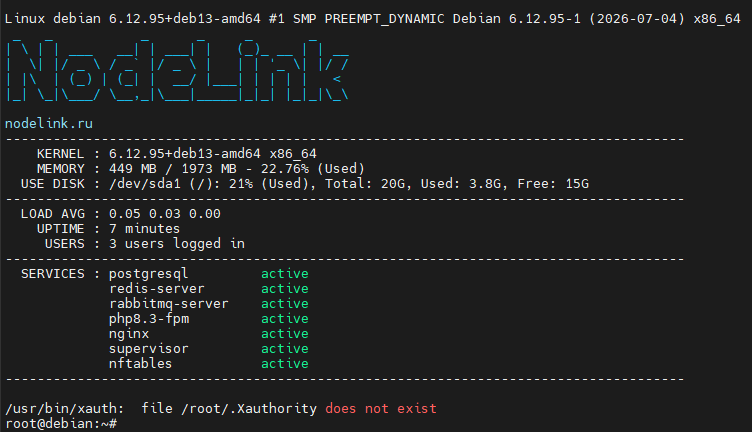Click the UPTIME value 7 minutes
Viewport: 752px width, 432px height.
(x=144, y=229)
